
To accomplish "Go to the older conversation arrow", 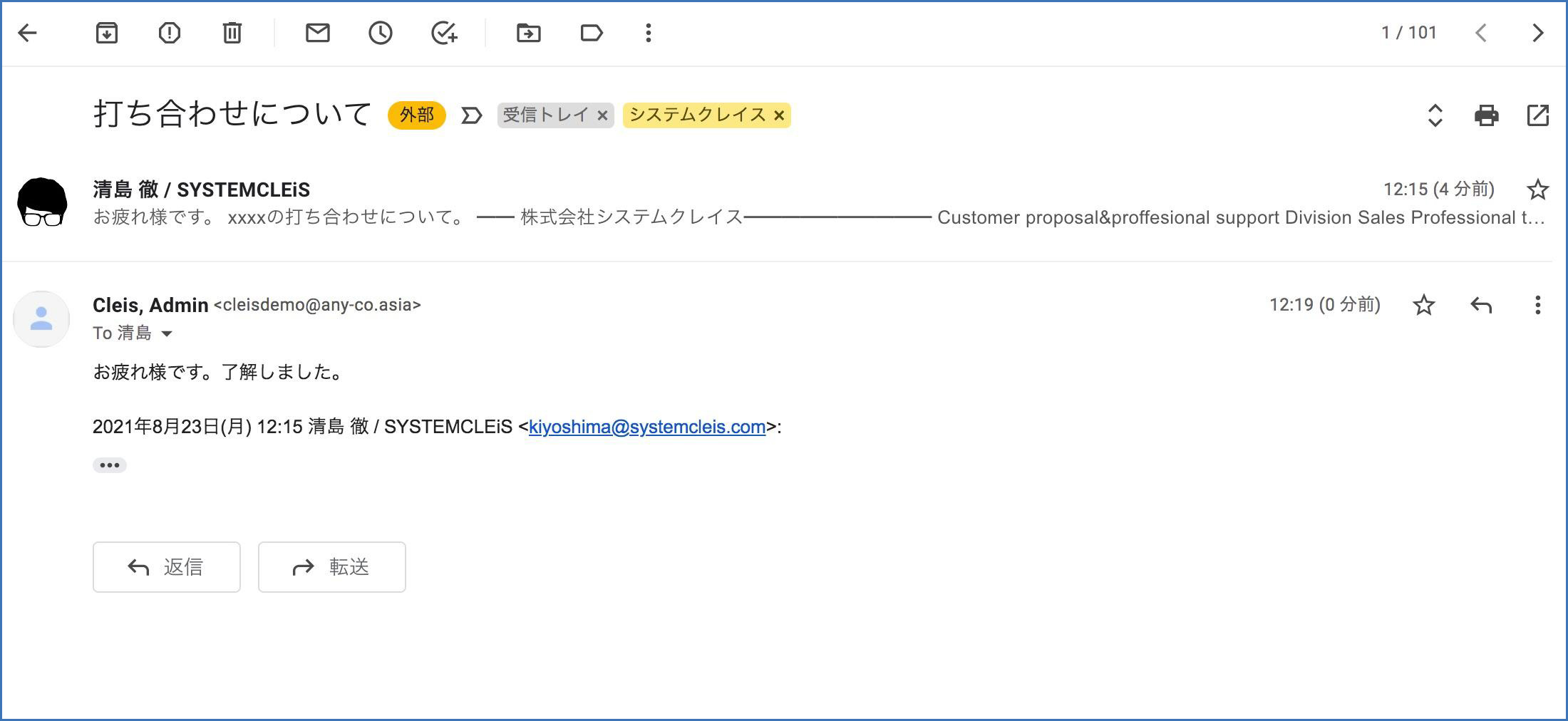I will [x=1538, y=33].
